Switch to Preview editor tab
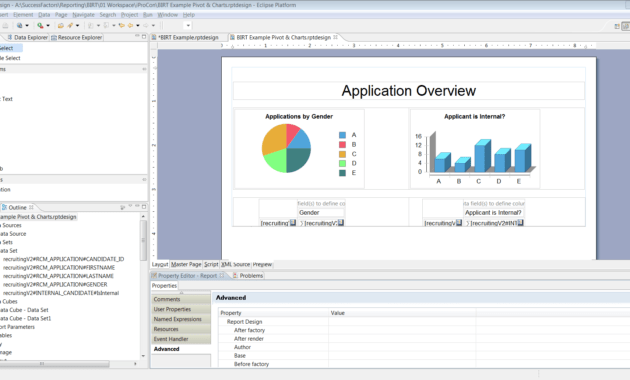The height and width of the screenshot is (380, 630). 262,264
